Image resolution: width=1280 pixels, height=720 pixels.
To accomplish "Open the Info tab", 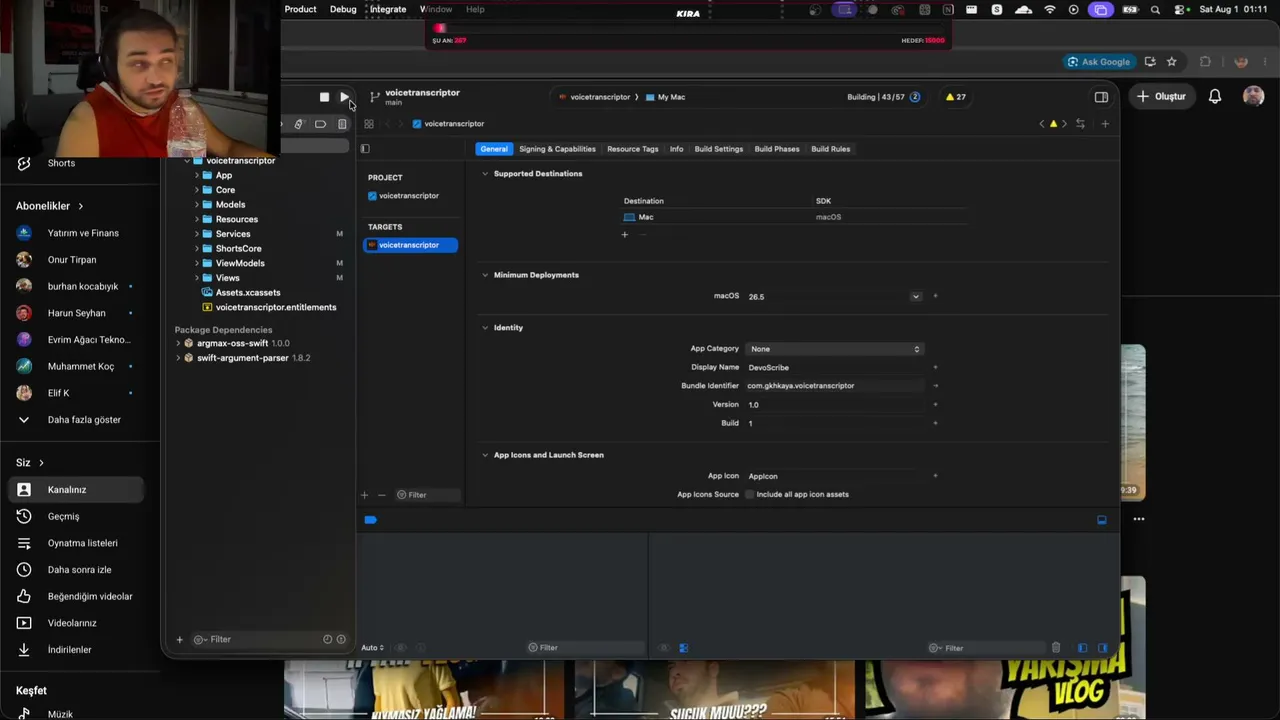I will [677, 149].
